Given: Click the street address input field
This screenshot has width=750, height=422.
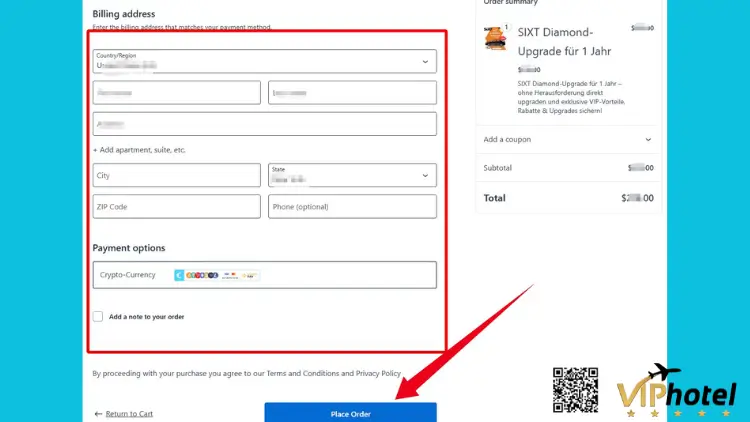Looking at the screenshot, I should pos(264,124).
